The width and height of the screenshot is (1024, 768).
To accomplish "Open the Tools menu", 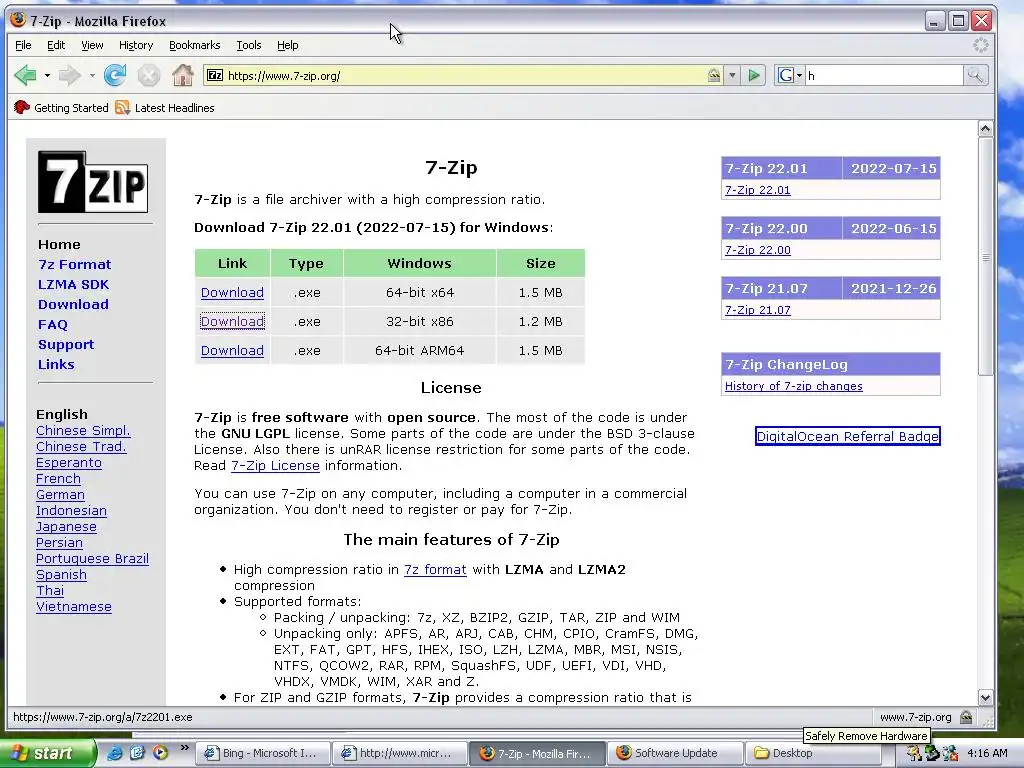I will pos(248,45).
